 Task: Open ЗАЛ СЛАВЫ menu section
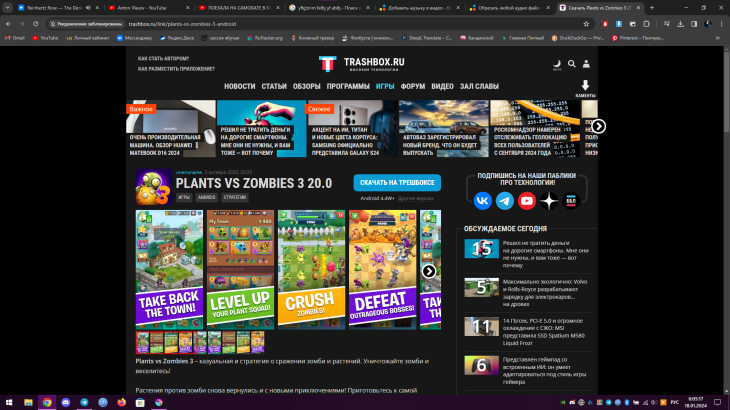coord(479,87)
